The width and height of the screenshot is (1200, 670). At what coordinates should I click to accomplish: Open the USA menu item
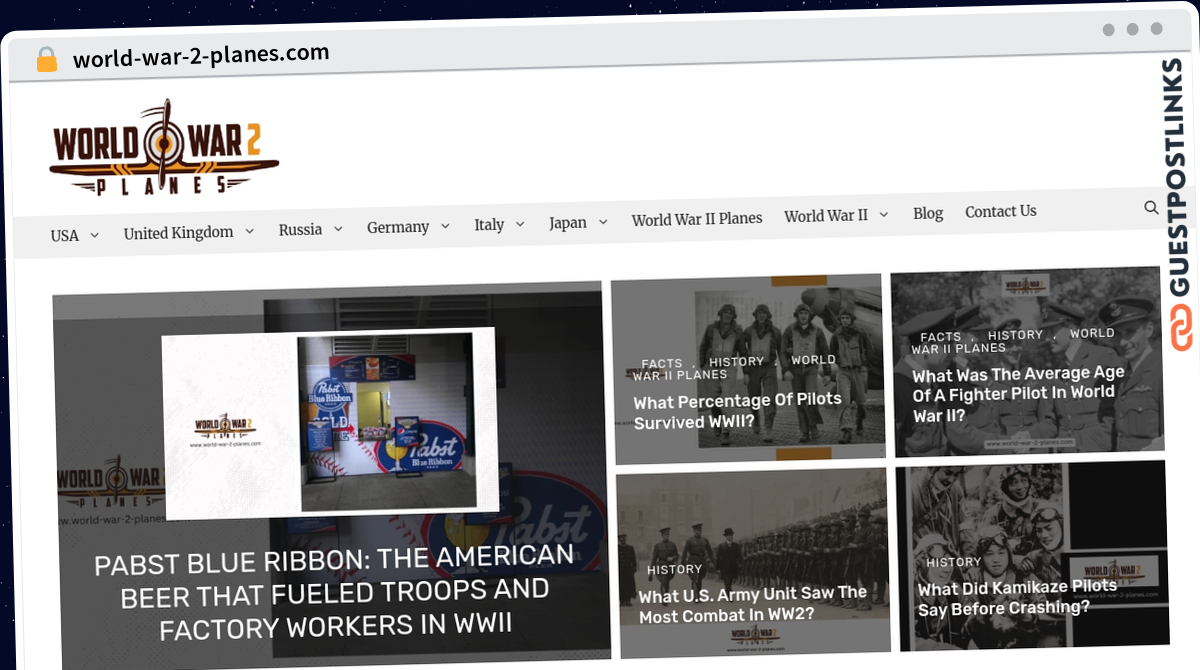(64, 236)
